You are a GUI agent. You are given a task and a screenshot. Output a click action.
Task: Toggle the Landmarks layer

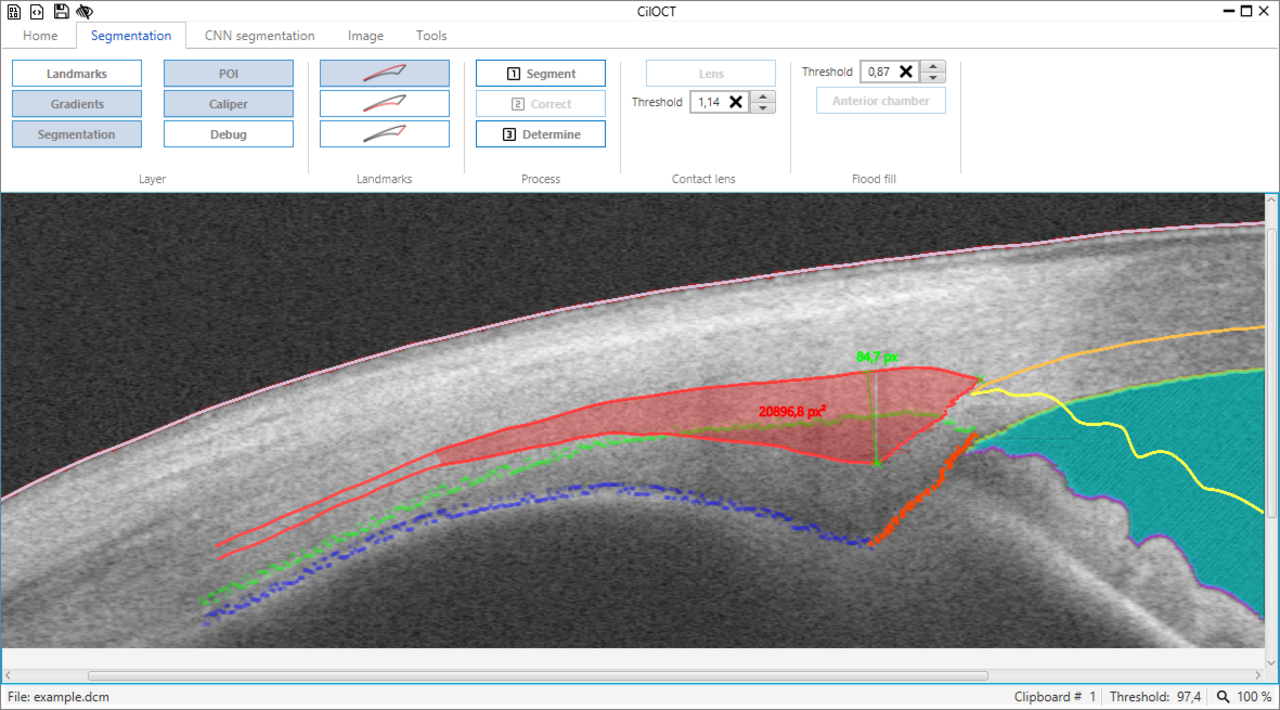(x=77, y=73)
